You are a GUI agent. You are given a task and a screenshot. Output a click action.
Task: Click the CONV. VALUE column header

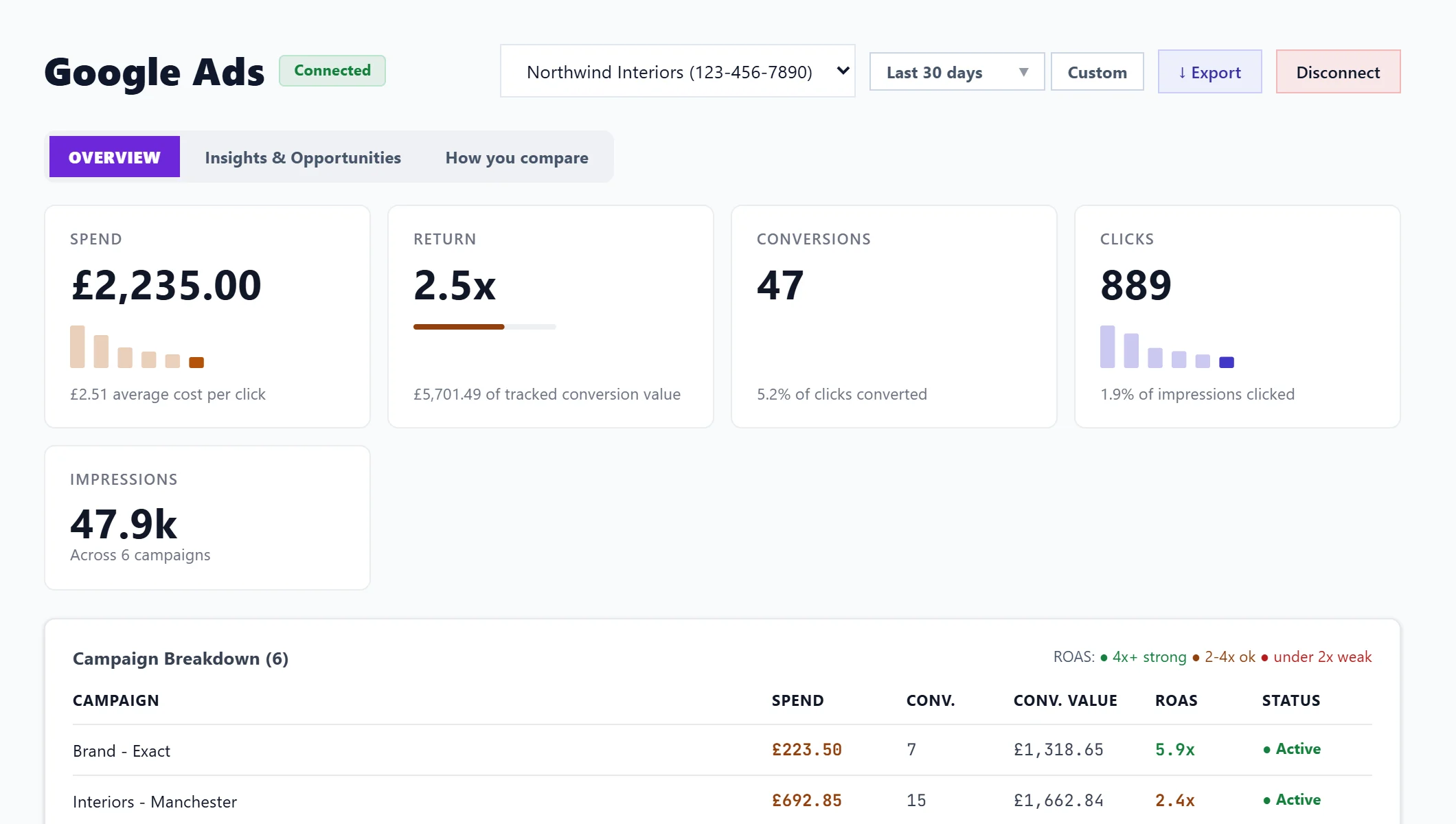pos(1065,701)
